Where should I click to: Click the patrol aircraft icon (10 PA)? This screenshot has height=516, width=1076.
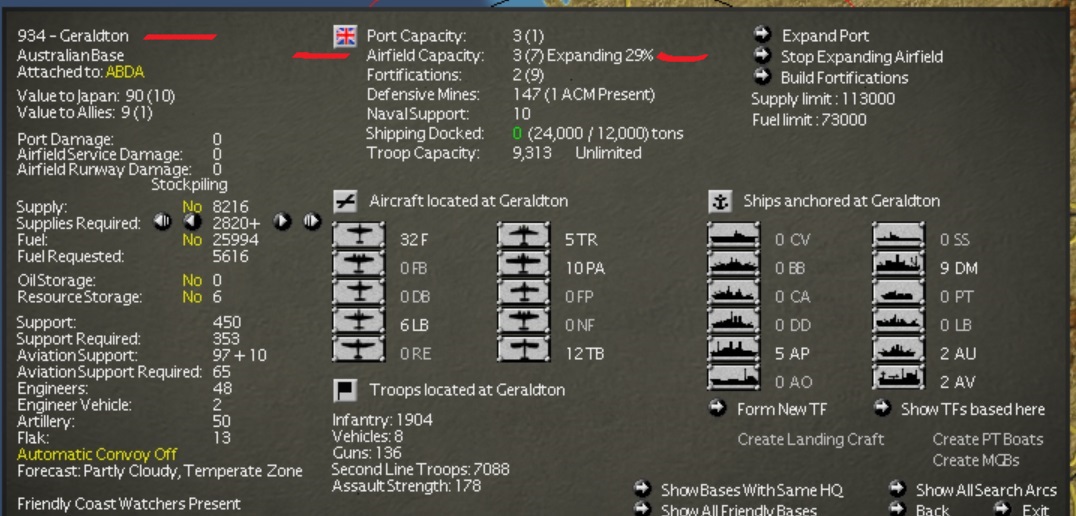tap(524, 264)
